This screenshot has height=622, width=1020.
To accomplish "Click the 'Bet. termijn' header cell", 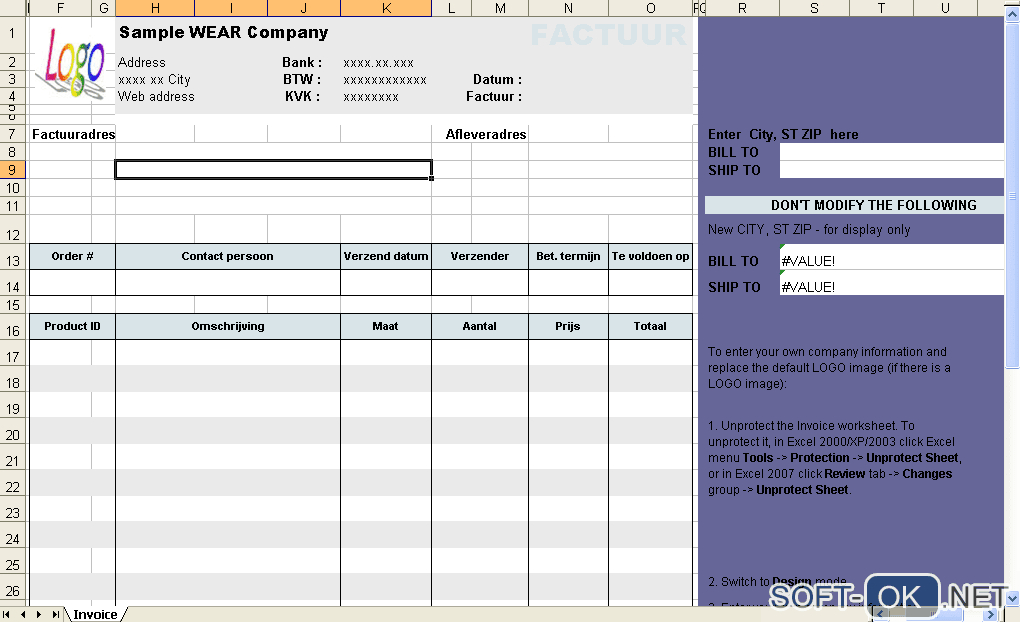I will [x=568, y=256].
